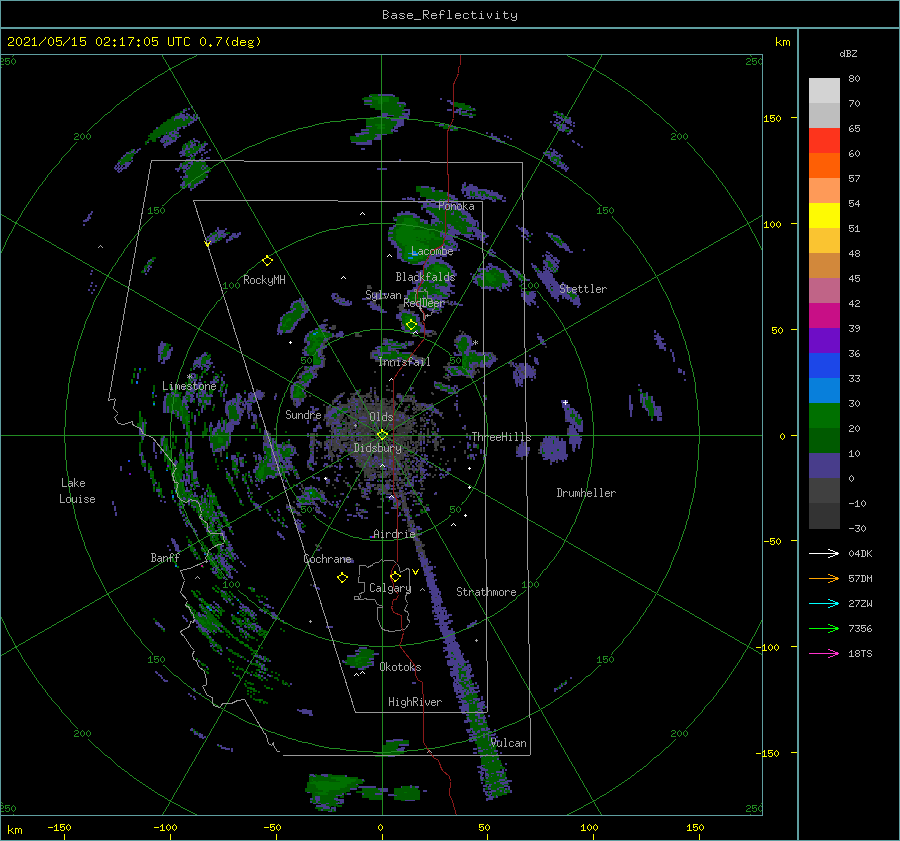Click the -150 tick on bottom km axis
The image size is (900, 841).
[x=59, y=827]
